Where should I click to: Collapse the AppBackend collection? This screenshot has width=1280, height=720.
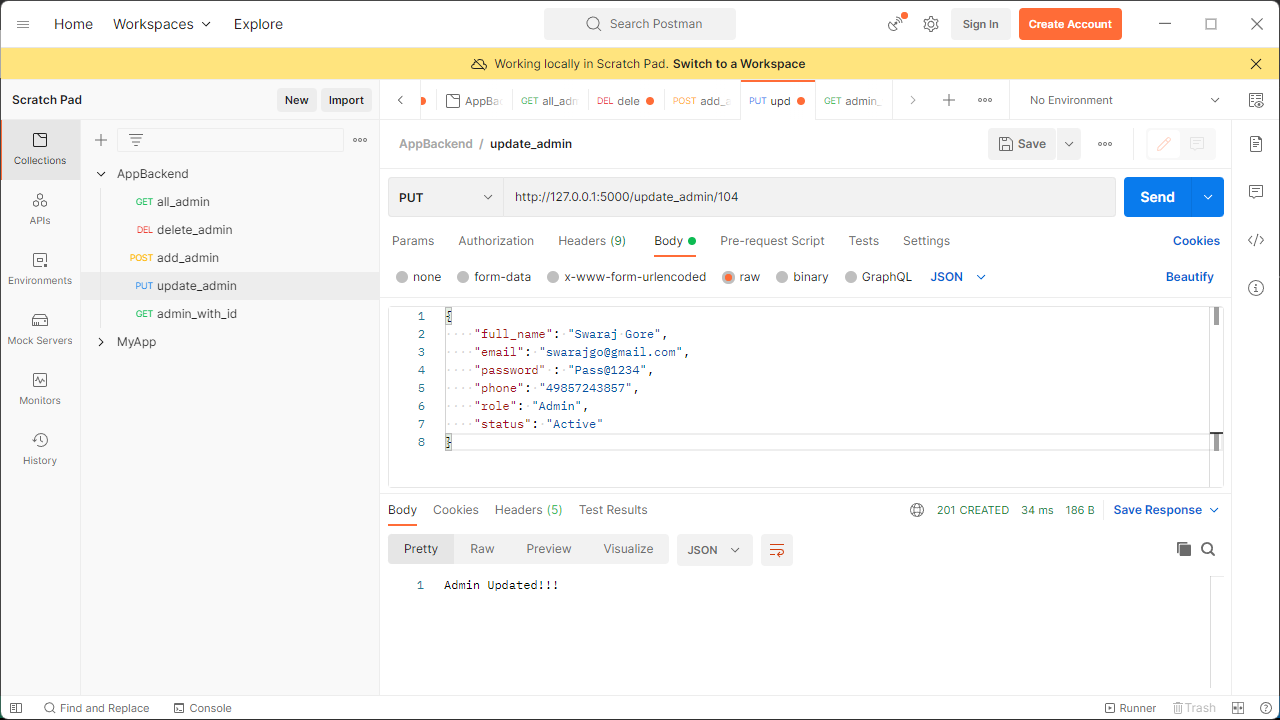101,174
